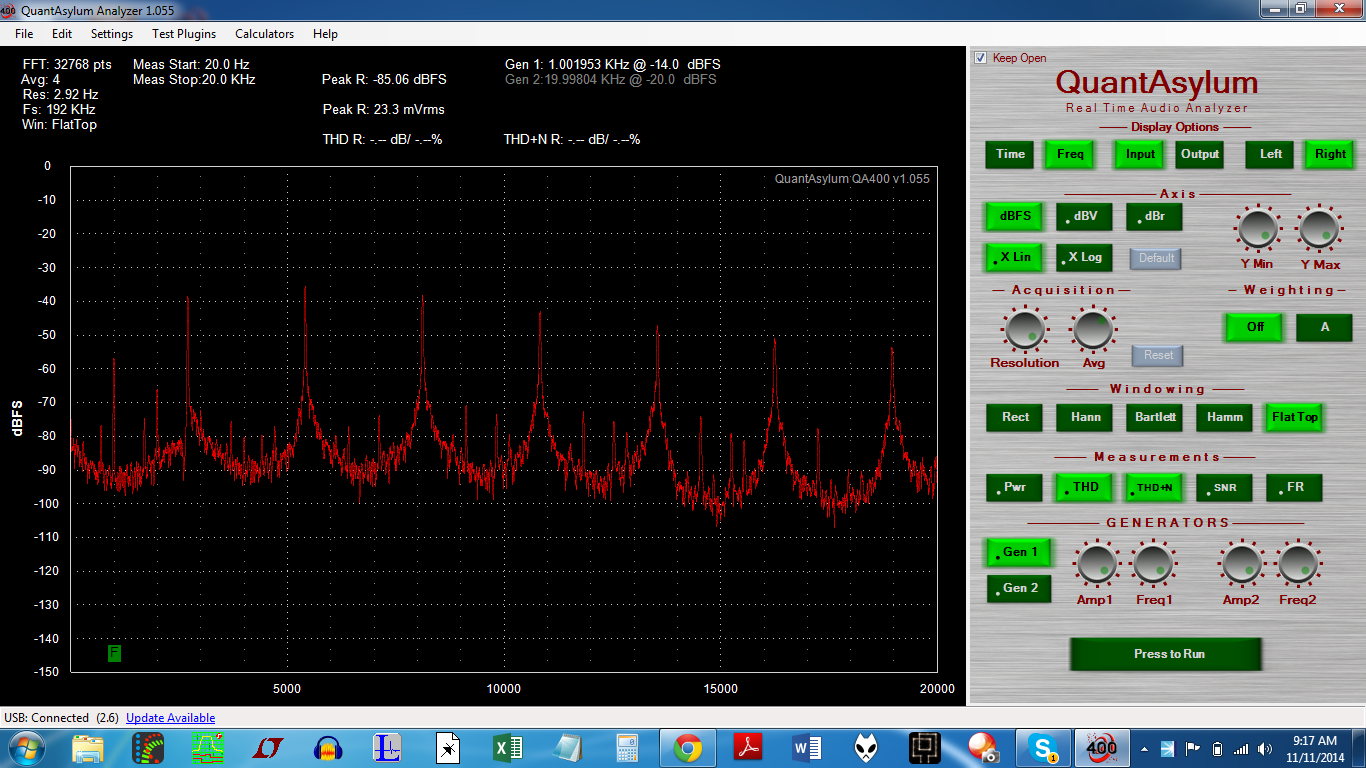
Task: Switch to X Lin axis
Action: pyautogui.click(x=1014, y=257)
